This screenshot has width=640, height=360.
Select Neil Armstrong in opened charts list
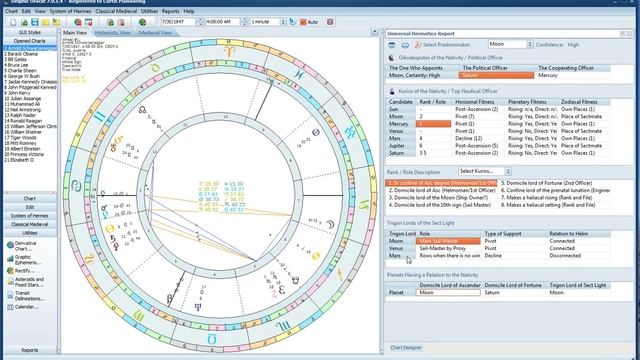pyautogui.click(x=30, y=110)
